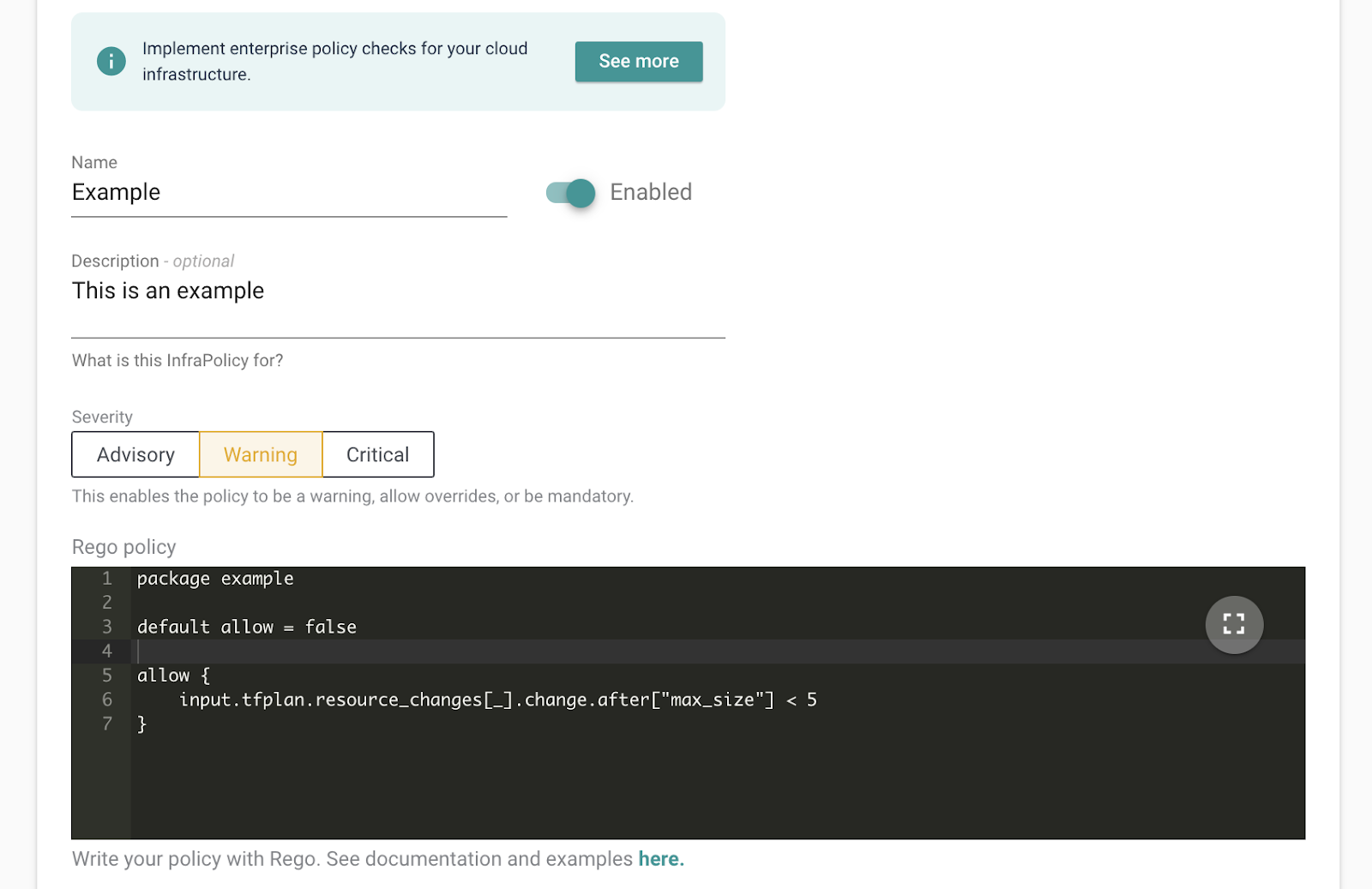Click the max_size rule line in editor
This screenshot has height=889, width=1372.
click(x=497, y=700)
